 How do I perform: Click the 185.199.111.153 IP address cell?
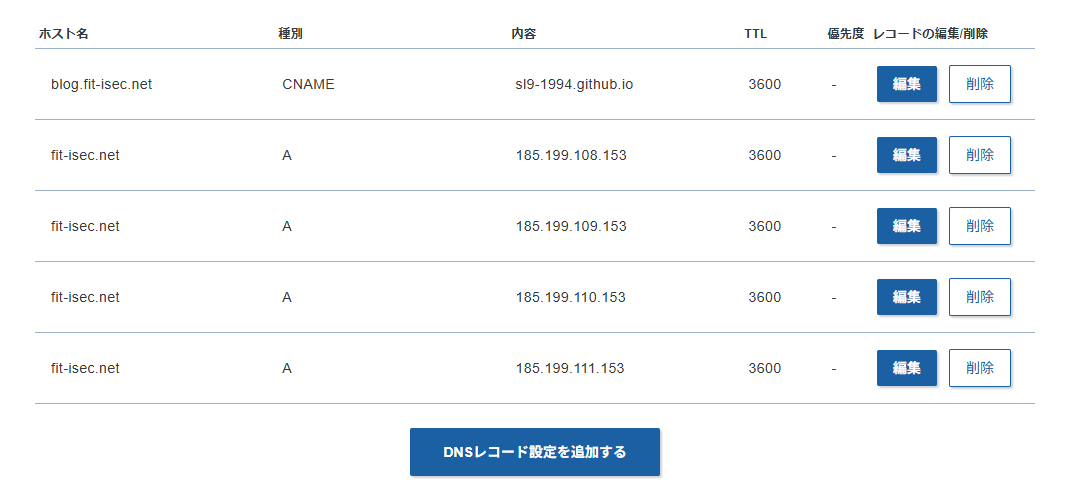[x=570, y=368]
